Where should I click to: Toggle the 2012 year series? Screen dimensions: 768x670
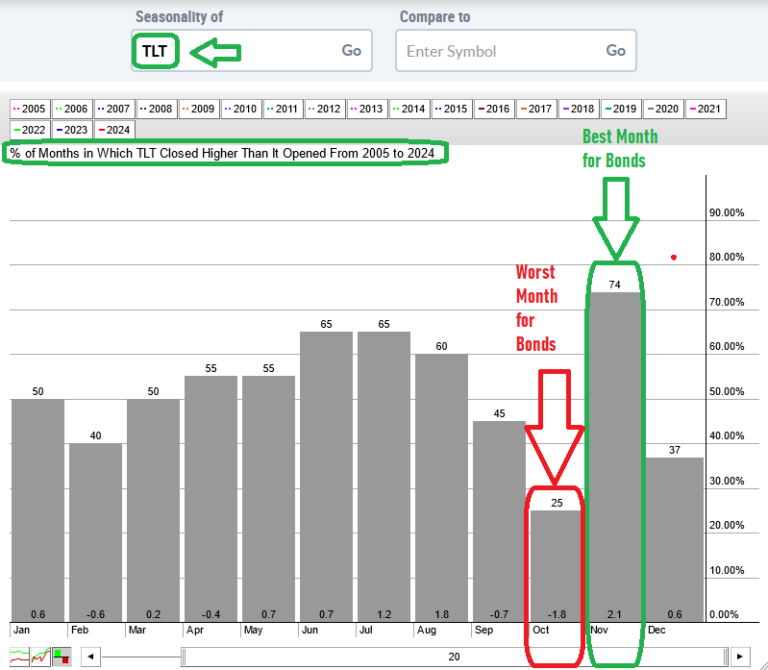(x=325, y=109)
